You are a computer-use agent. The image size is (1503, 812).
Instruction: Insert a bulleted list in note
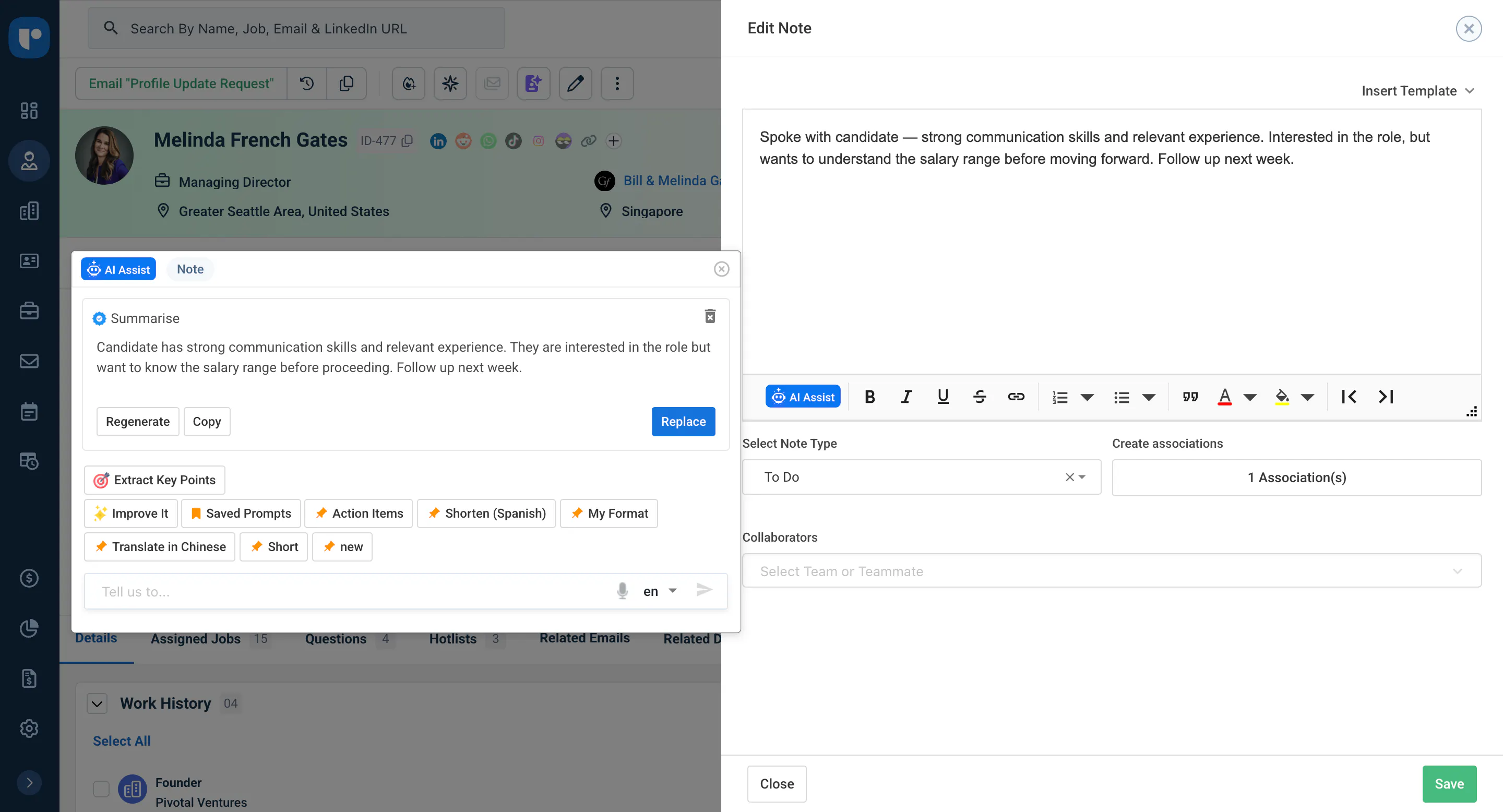1121,397
